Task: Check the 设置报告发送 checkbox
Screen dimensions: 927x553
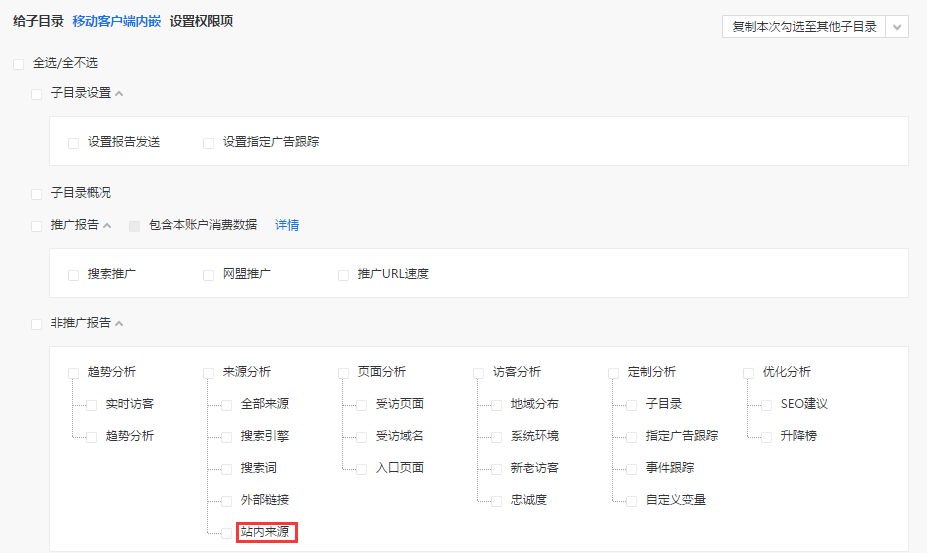Action: tap(74, 143)
